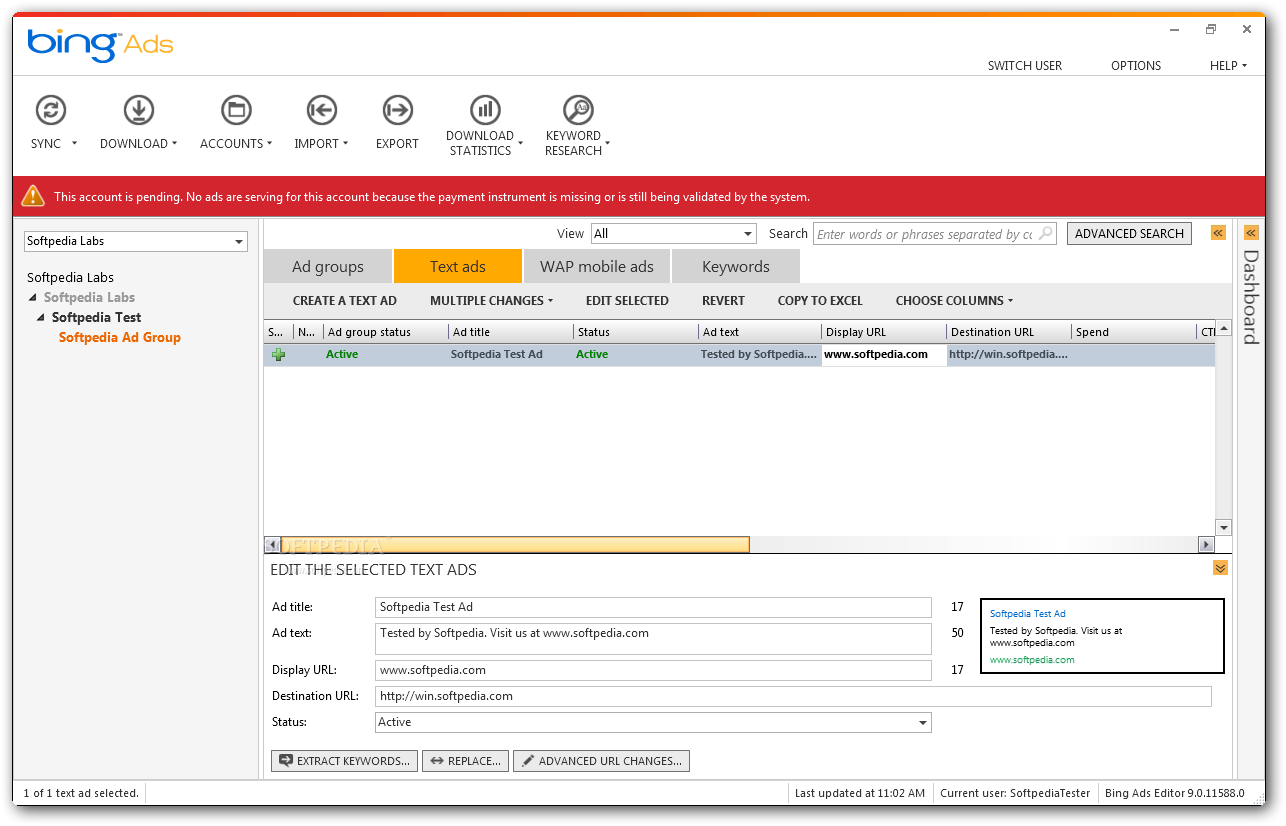Collapse the Softpedia Labs tree node
Image resolution: width=1286 pixels, height=826 pixels.
tap(33, 297)
